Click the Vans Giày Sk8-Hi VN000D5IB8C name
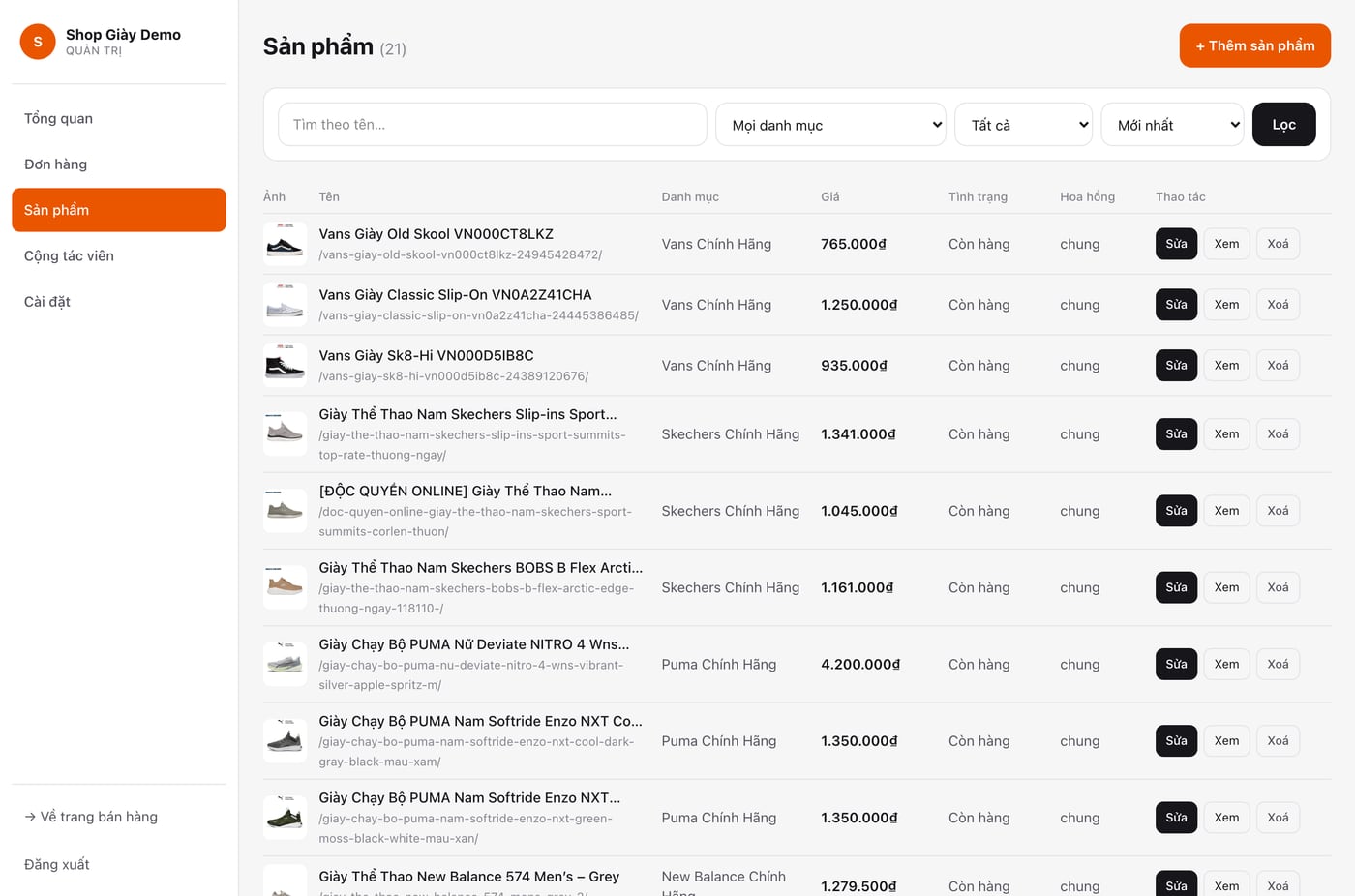This screenshot has width=1355, height=896. 427,356
